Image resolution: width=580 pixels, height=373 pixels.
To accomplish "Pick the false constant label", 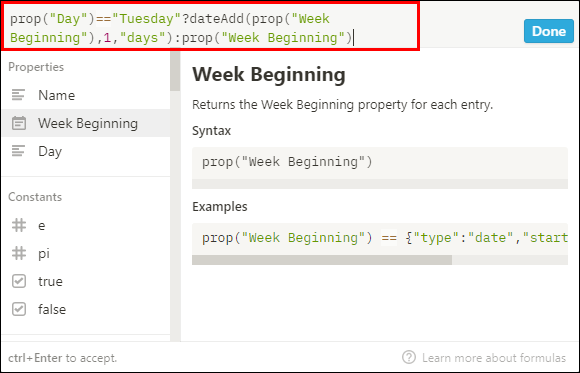I will pos(52,309).
